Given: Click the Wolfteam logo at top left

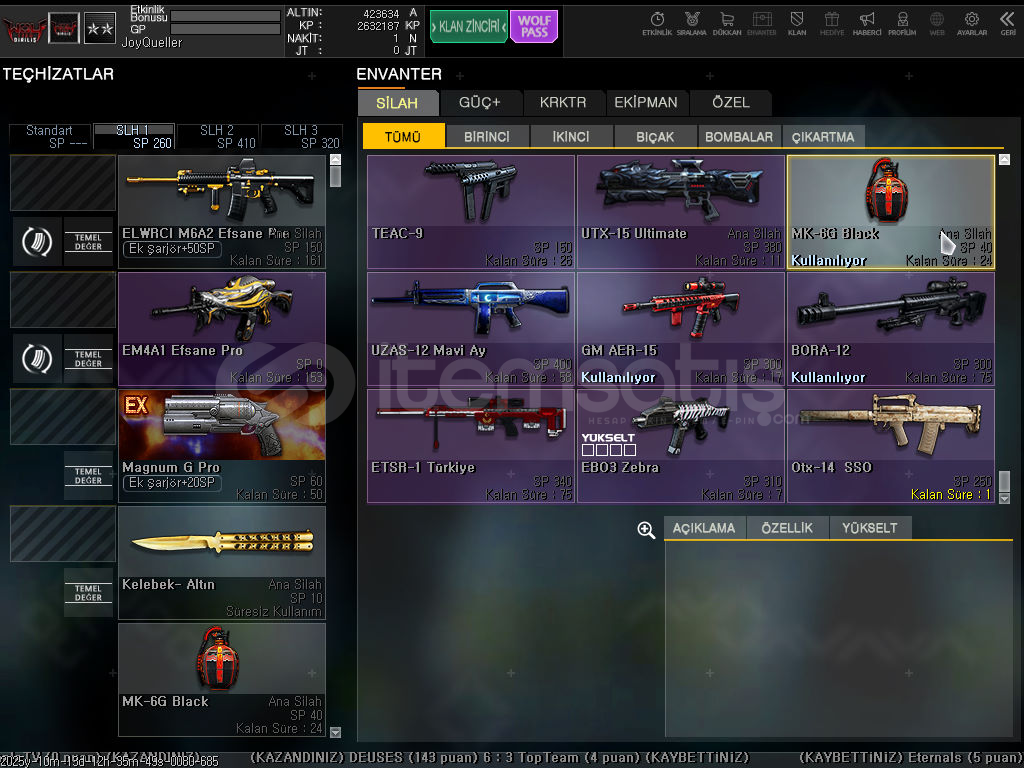Looking at the screenshot, I should coord(24,29).
